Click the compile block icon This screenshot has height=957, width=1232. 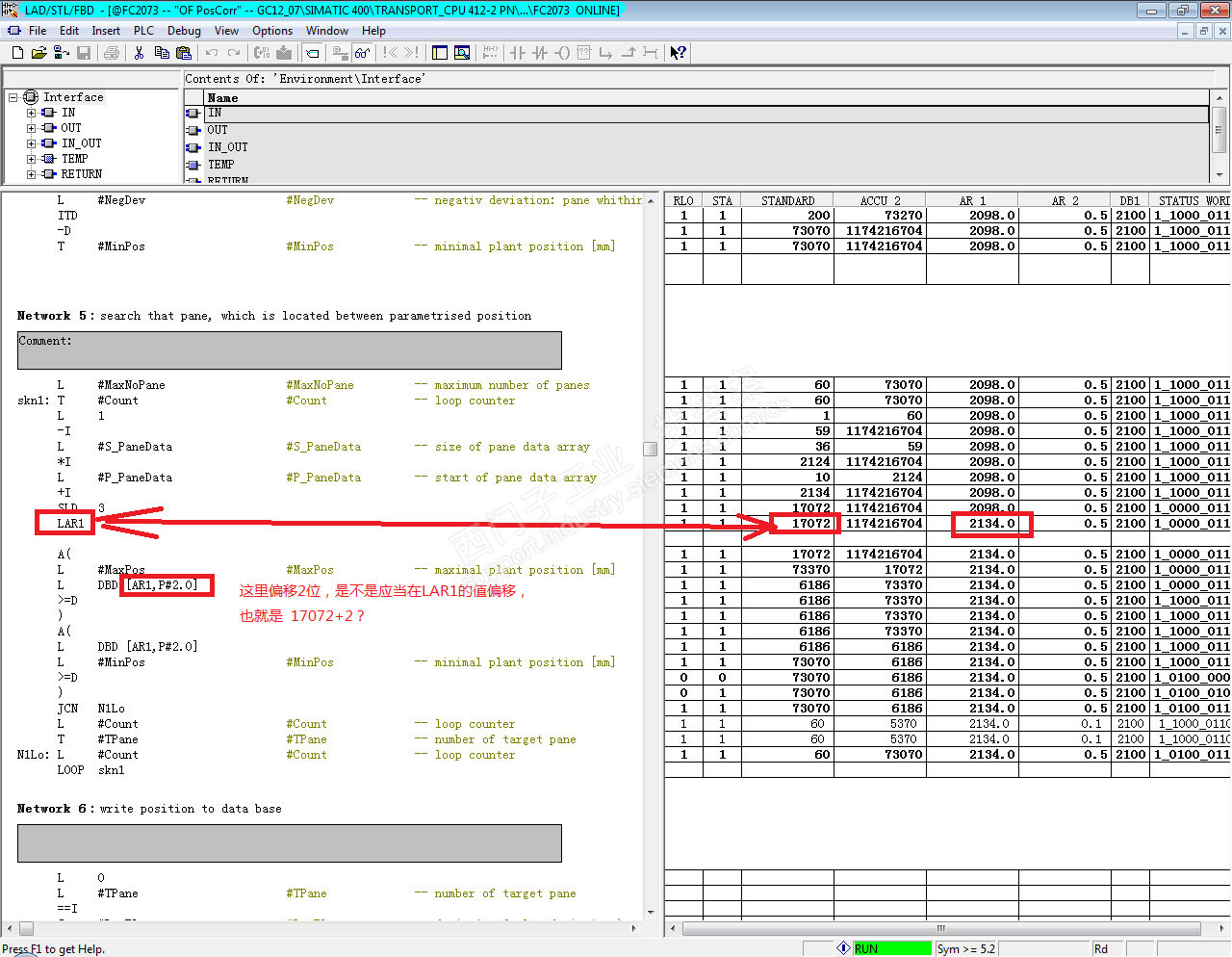pos(261,53)
